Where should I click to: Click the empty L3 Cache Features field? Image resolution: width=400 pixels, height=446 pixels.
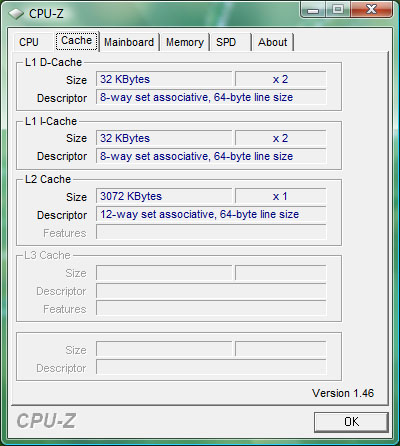tap(211, 308)
